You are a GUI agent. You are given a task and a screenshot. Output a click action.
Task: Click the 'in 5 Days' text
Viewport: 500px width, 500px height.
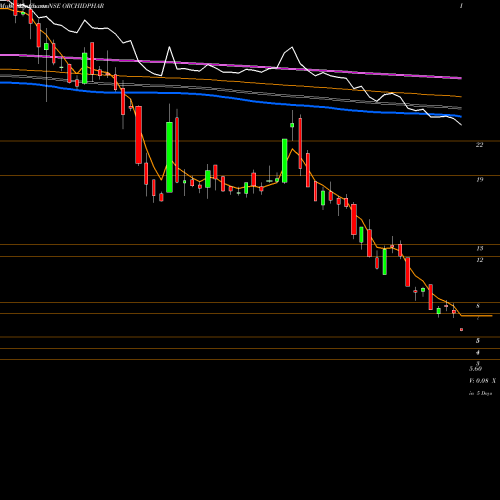pyautogui.click(x=480, y=393)
